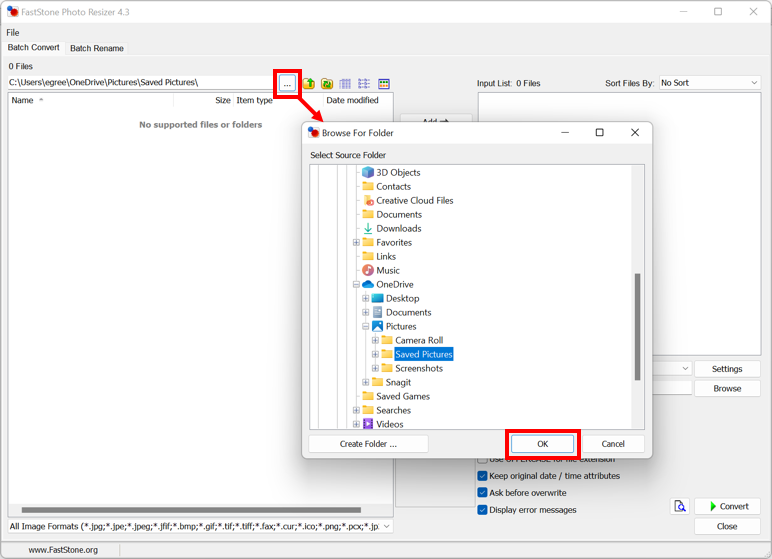772x559 pixels.
Task: Select the Documents folder above Downloads
Action: (x=399, y=215)
